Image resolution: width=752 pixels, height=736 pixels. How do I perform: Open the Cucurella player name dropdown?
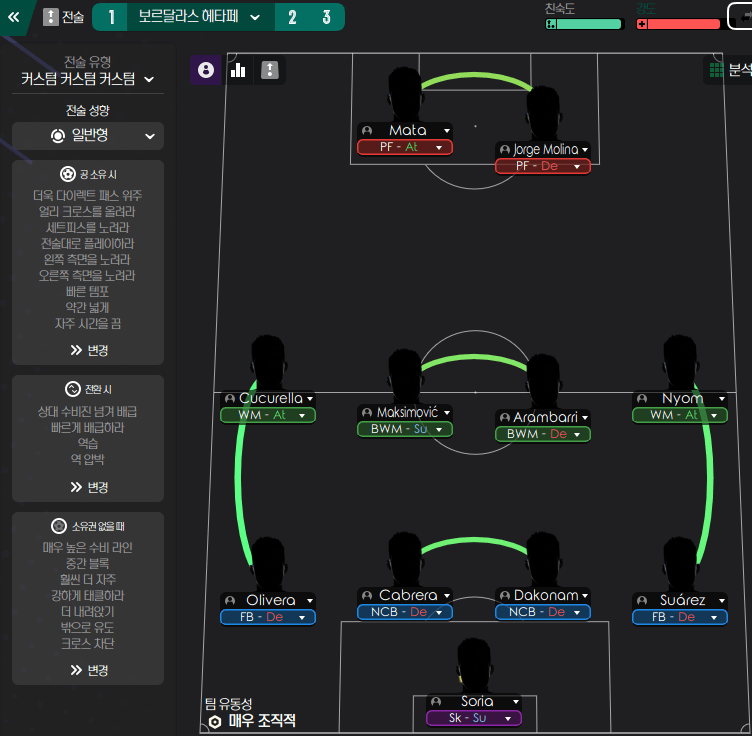[x=268, y=398]
